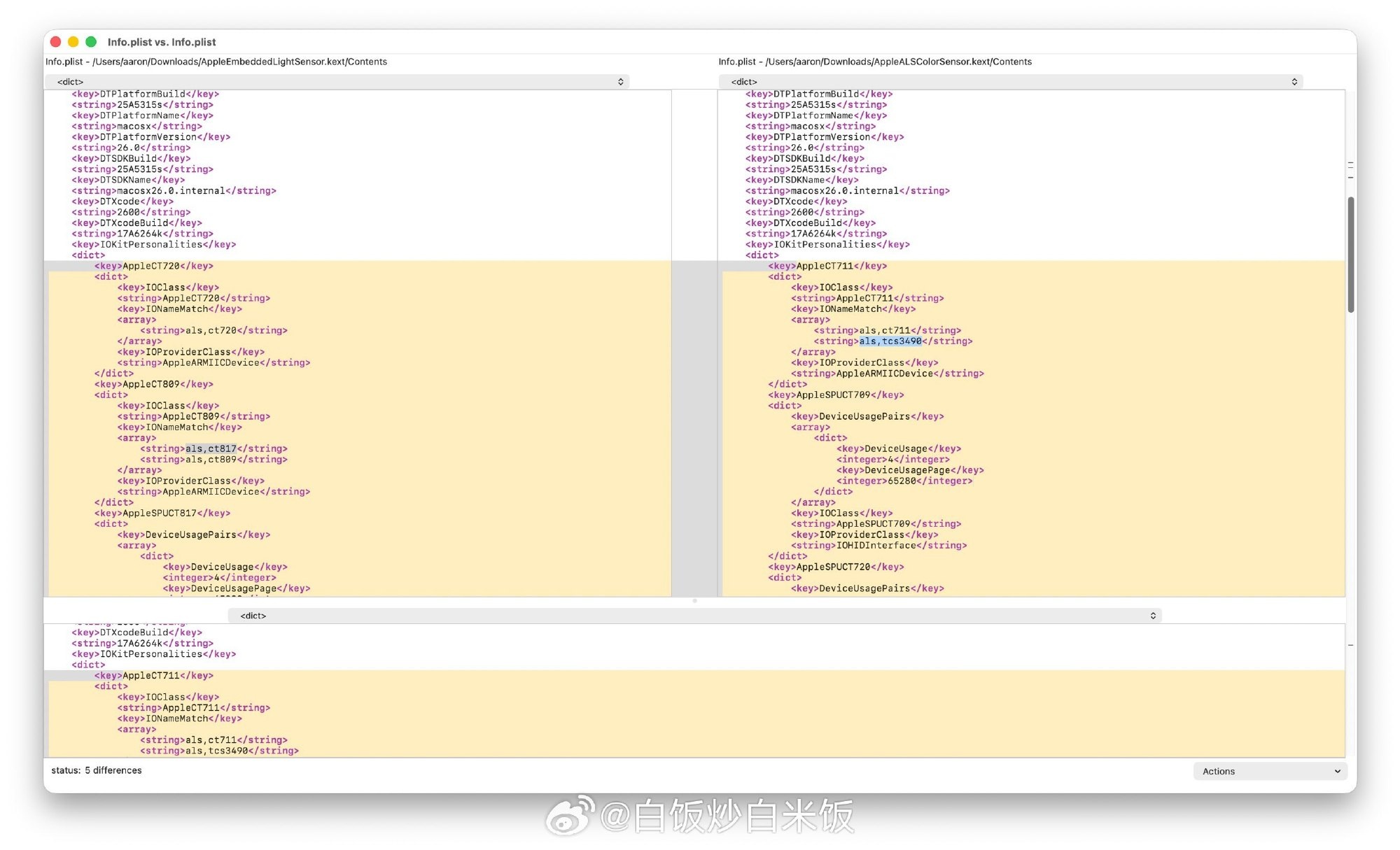
Task: Click the status 5 differences label
Action: click(x=97, y=770)
